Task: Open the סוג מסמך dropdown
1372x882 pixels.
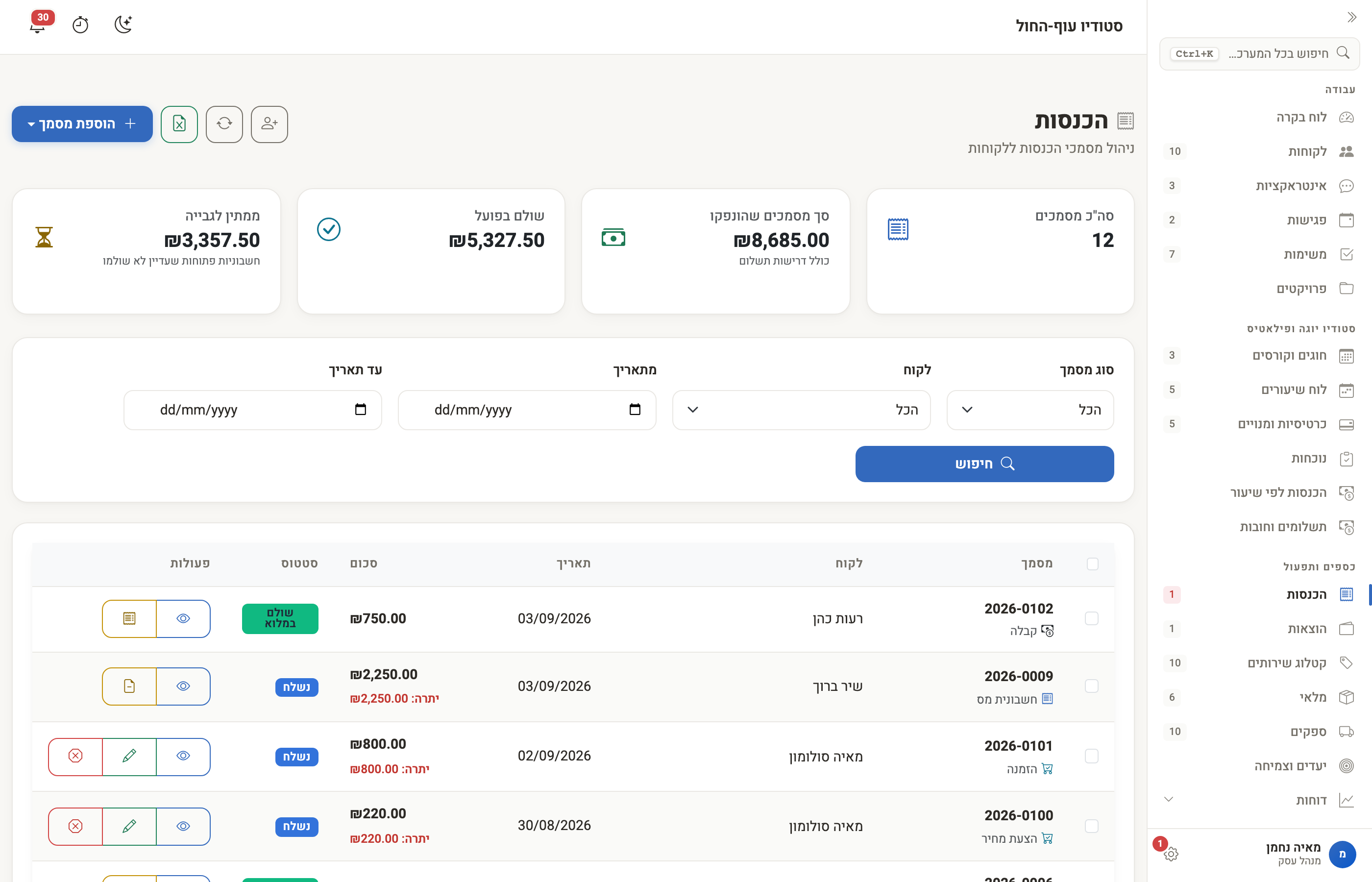Action: coord(1030,410)
